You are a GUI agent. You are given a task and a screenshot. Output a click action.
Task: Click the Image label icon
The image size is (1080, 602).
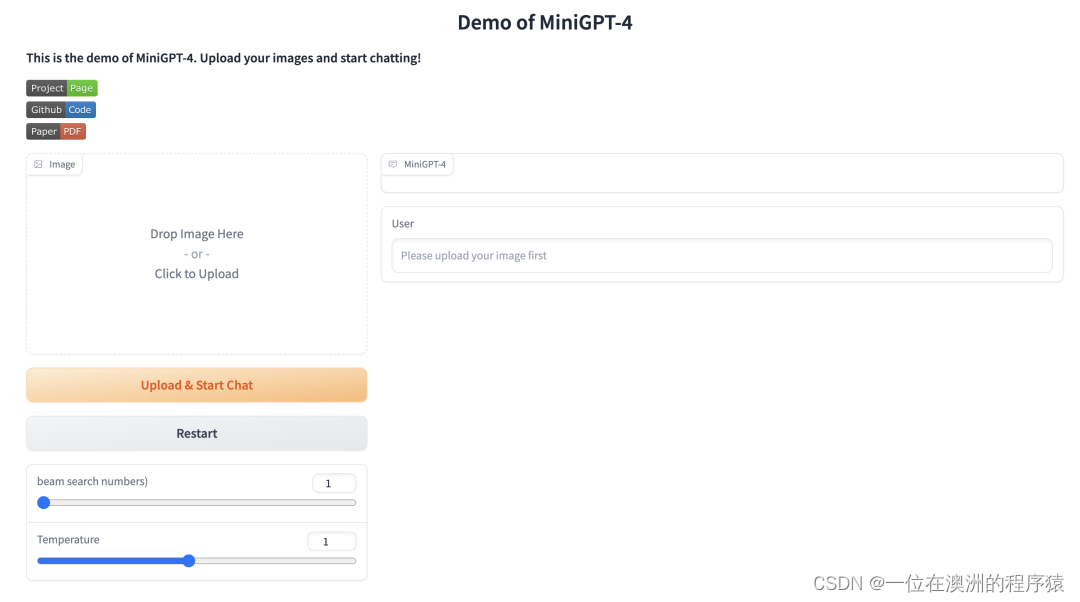(x=39, y=165)
